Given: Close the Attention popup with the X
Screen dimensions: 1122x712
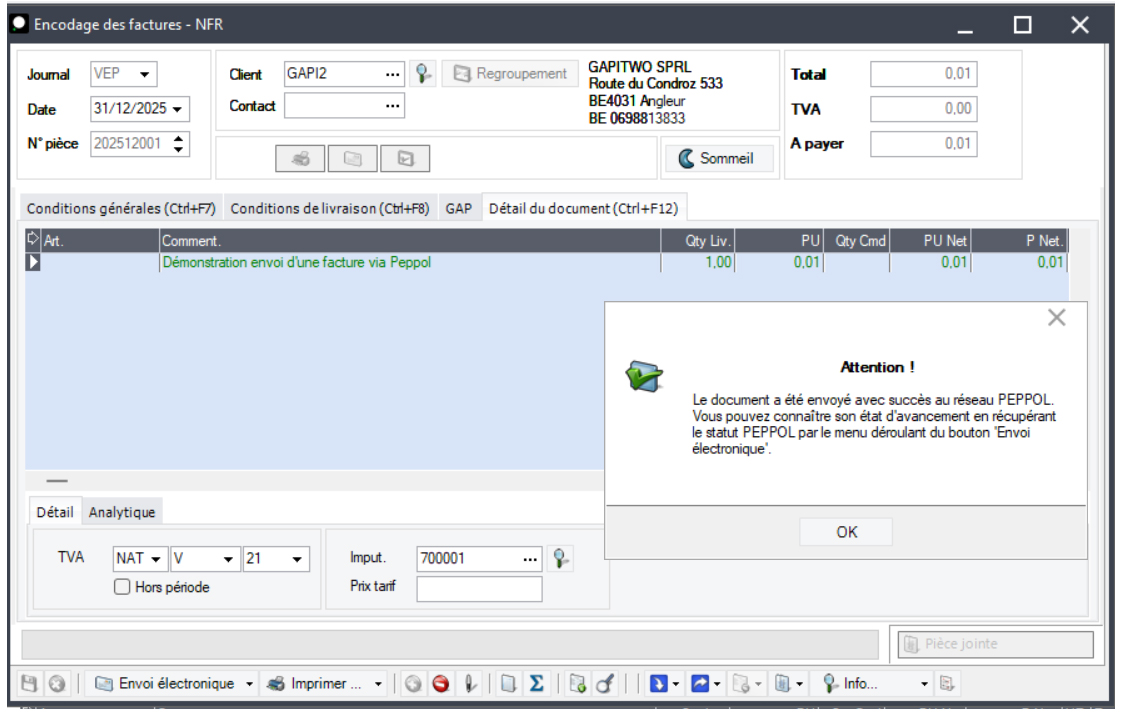Looking at the screenshot, I should (x=1056, y=318).
